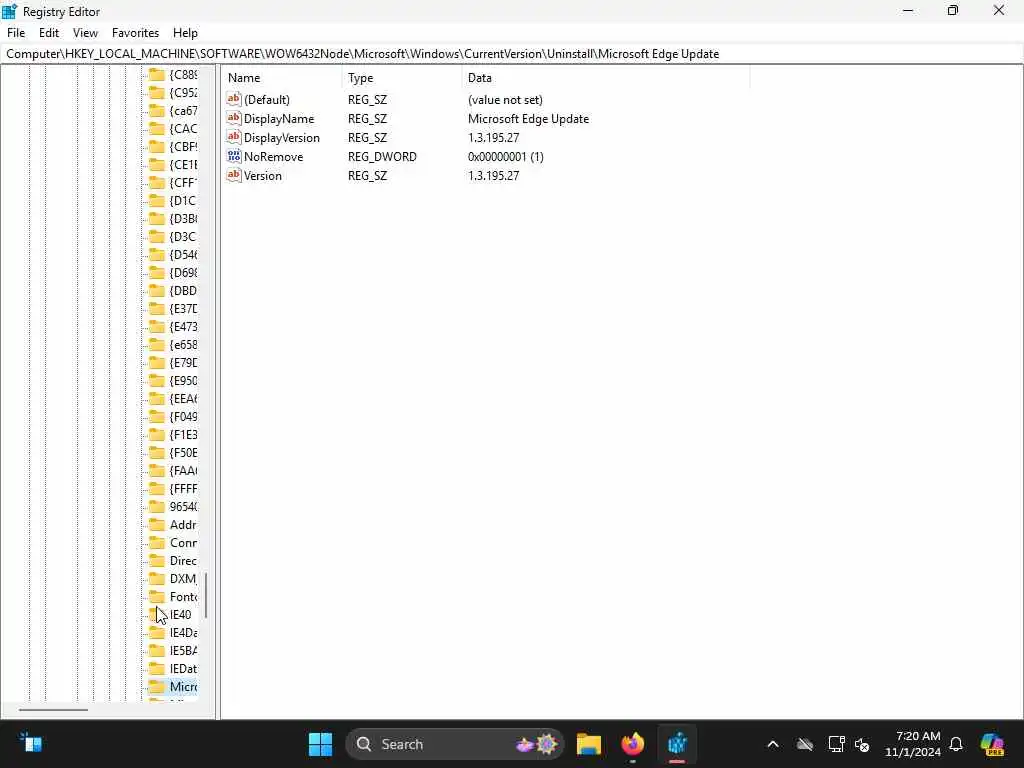Select {C88 folder icon in tree
Image resolution: width=1024 pixels, height=768 pixels.
coord(157,74)
